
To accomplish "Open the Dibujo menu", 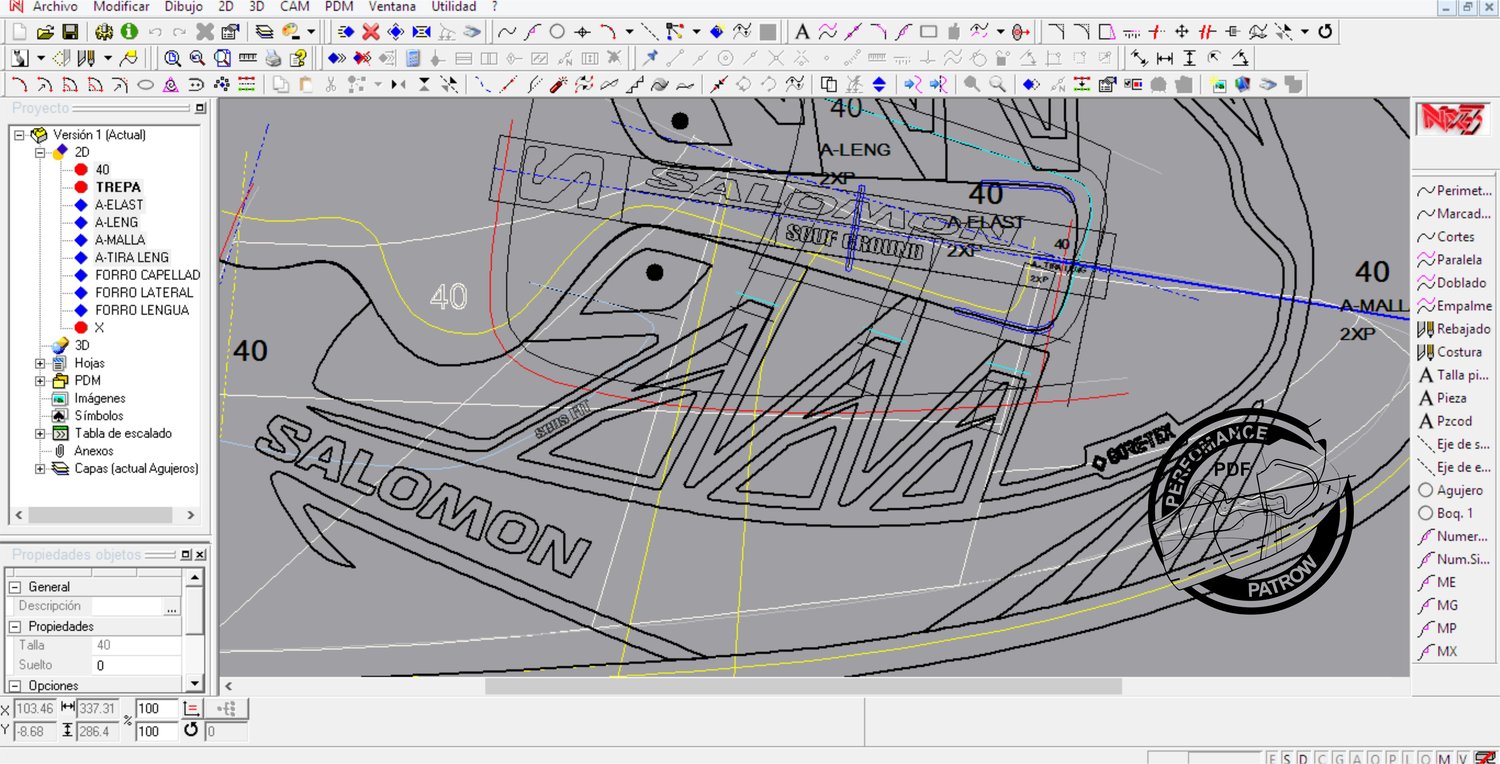I will point(183,7).
